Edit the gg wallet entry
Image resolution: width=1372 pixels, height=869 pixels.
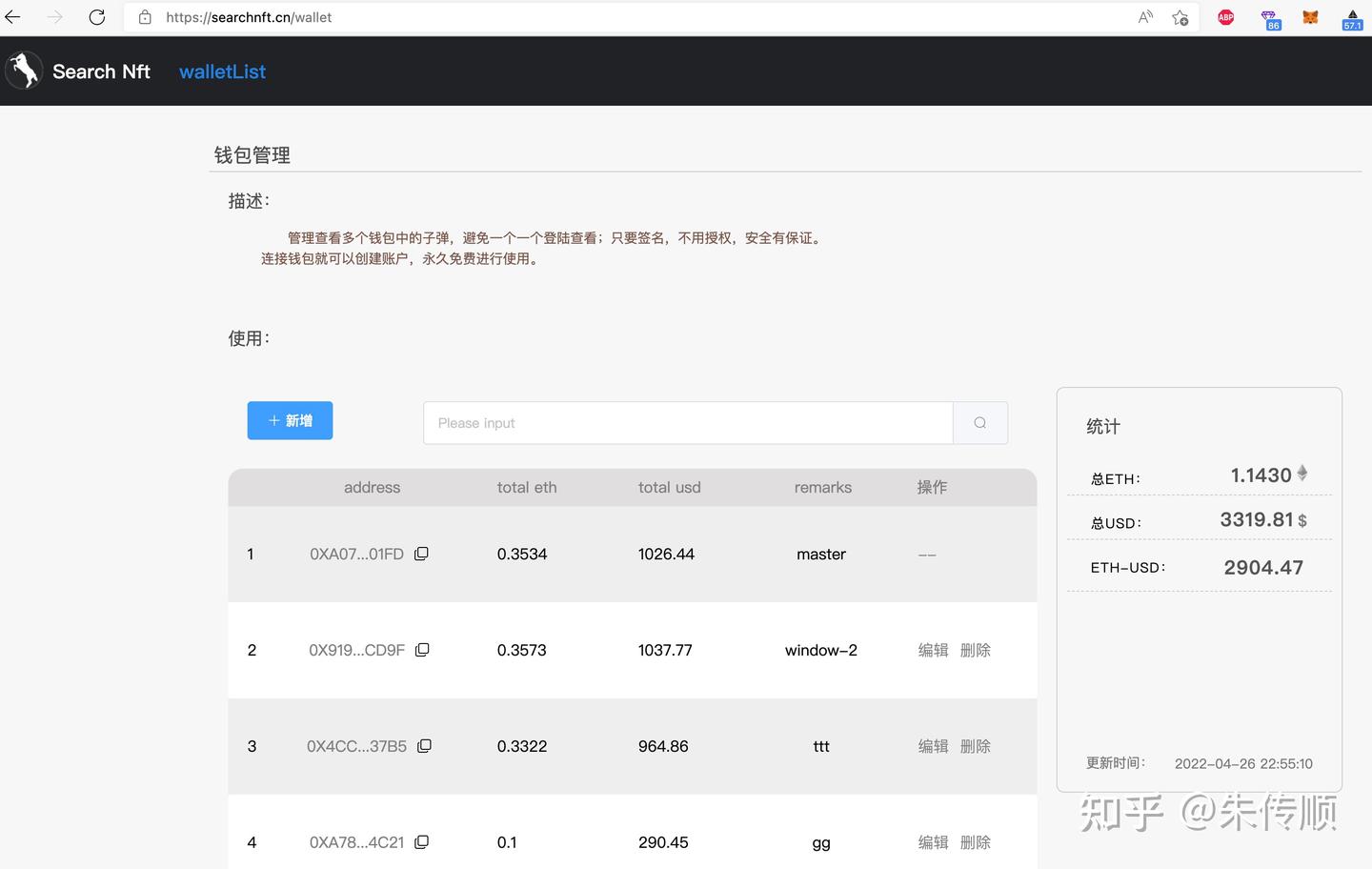[x=933, y=841]
